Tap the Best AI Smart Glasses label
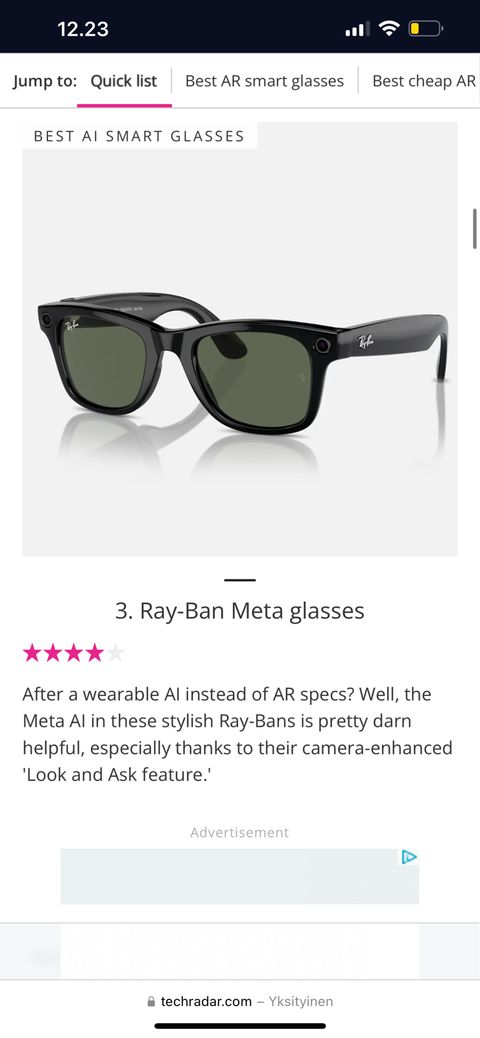Screen dimensions: 480x1038 (x=139, y=136)
